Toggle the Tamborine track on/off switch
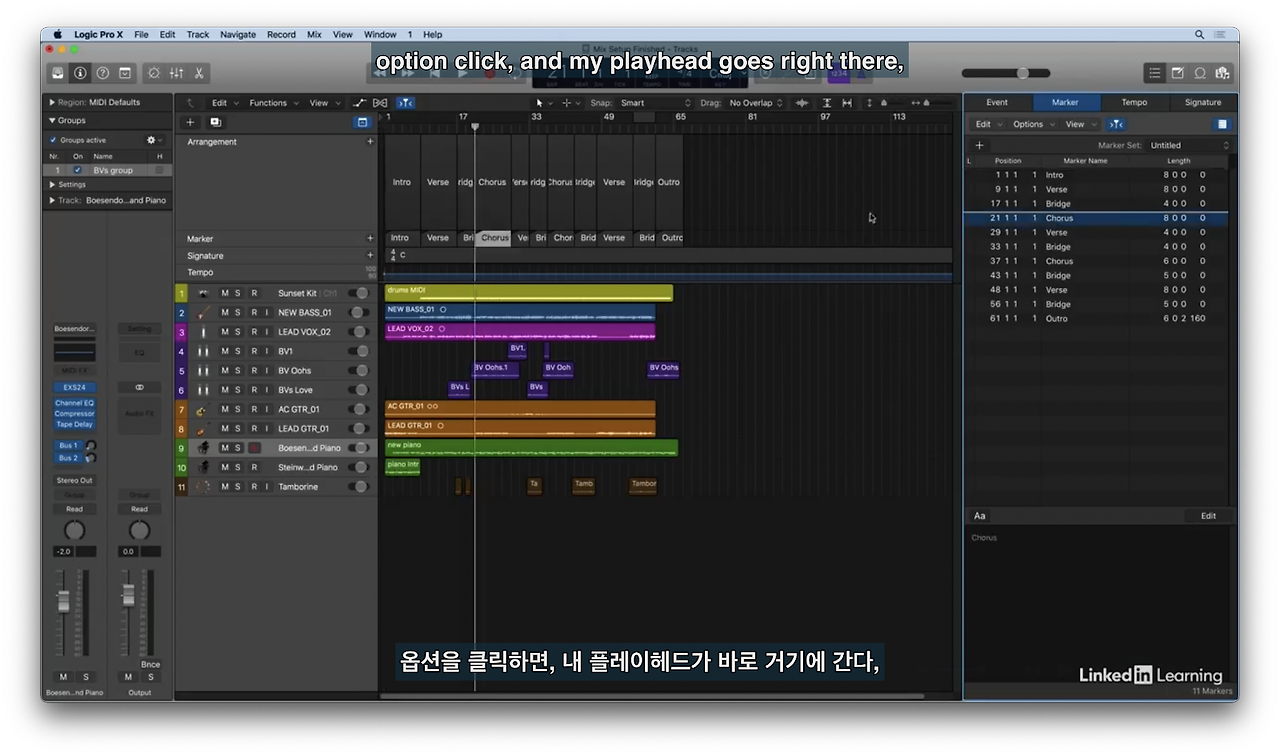This screenshot has height=756, width=1280. click(359, 487)
